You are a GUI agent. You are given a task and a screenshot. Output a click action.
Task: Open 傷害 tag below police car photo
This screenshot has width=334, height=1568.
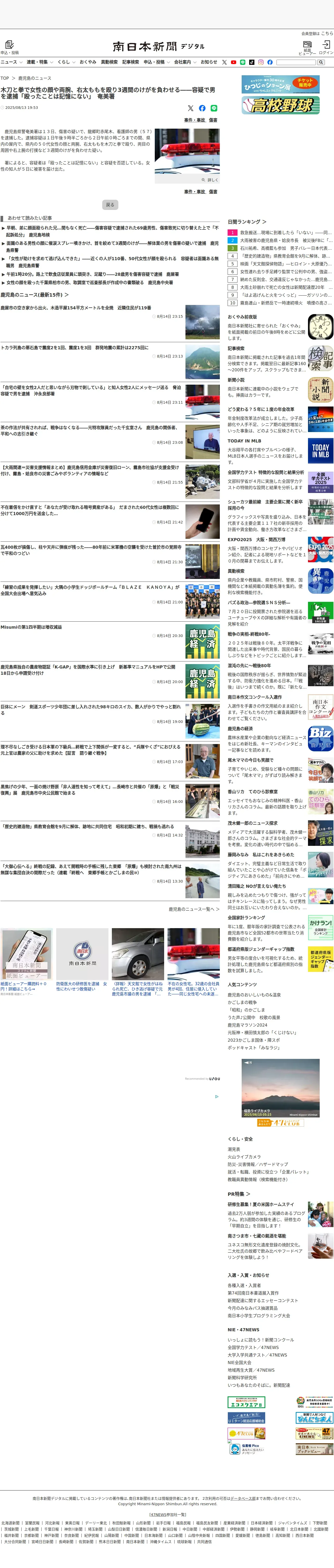(213, 192)
